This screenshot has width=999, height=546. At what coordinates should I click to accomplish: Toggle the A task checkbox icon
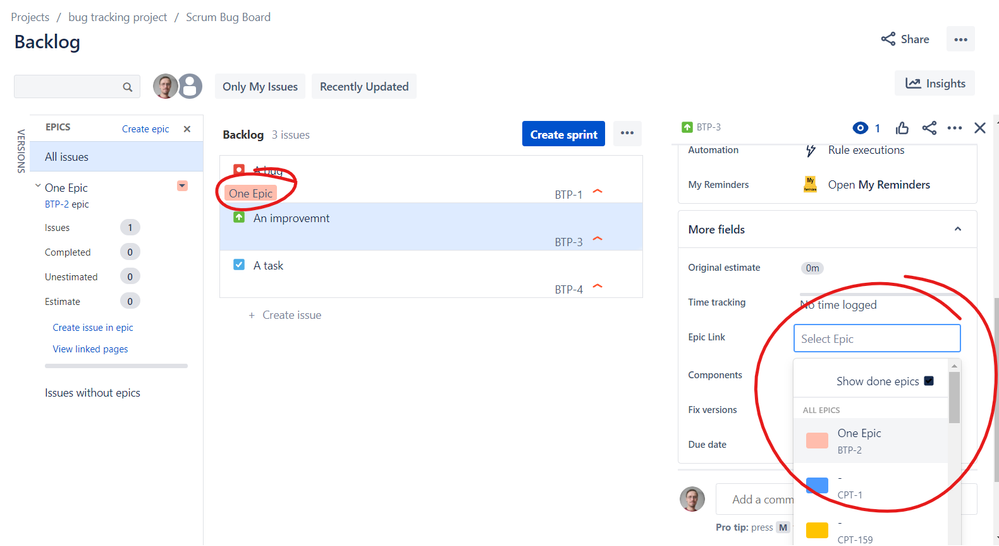(239, 264)
